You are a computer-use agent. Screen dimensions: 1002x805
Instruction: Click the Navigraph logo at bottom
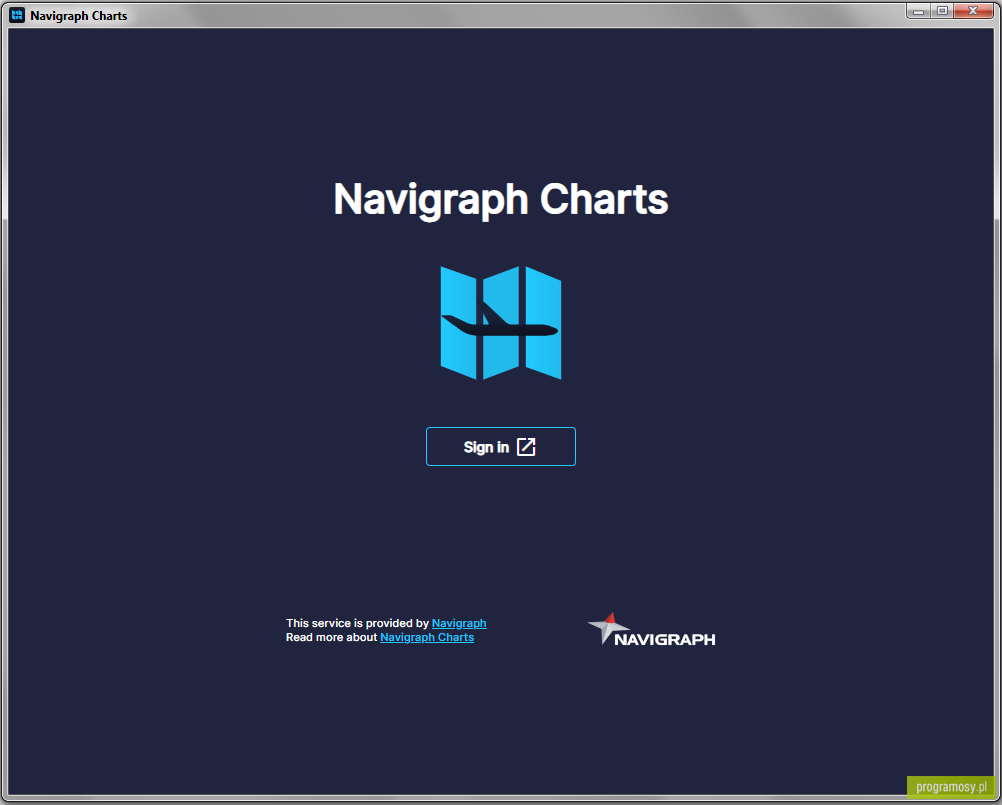[x=651, y=629]
